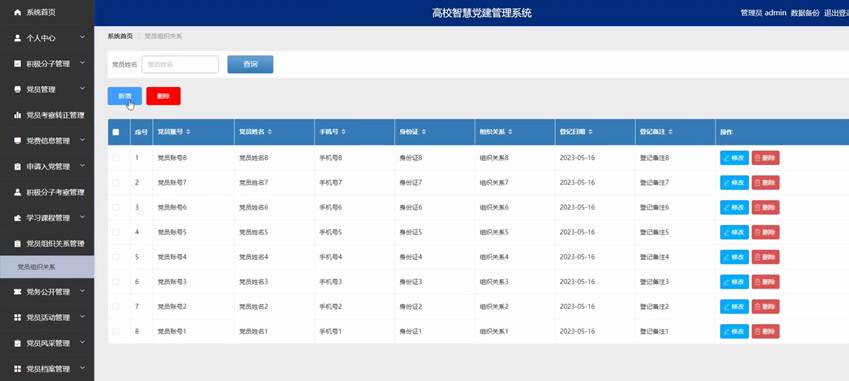Image resolution: width=849 pixels, height=381 pixels.
Task: Click the blue 新增 button
Action: coord(125,96)
